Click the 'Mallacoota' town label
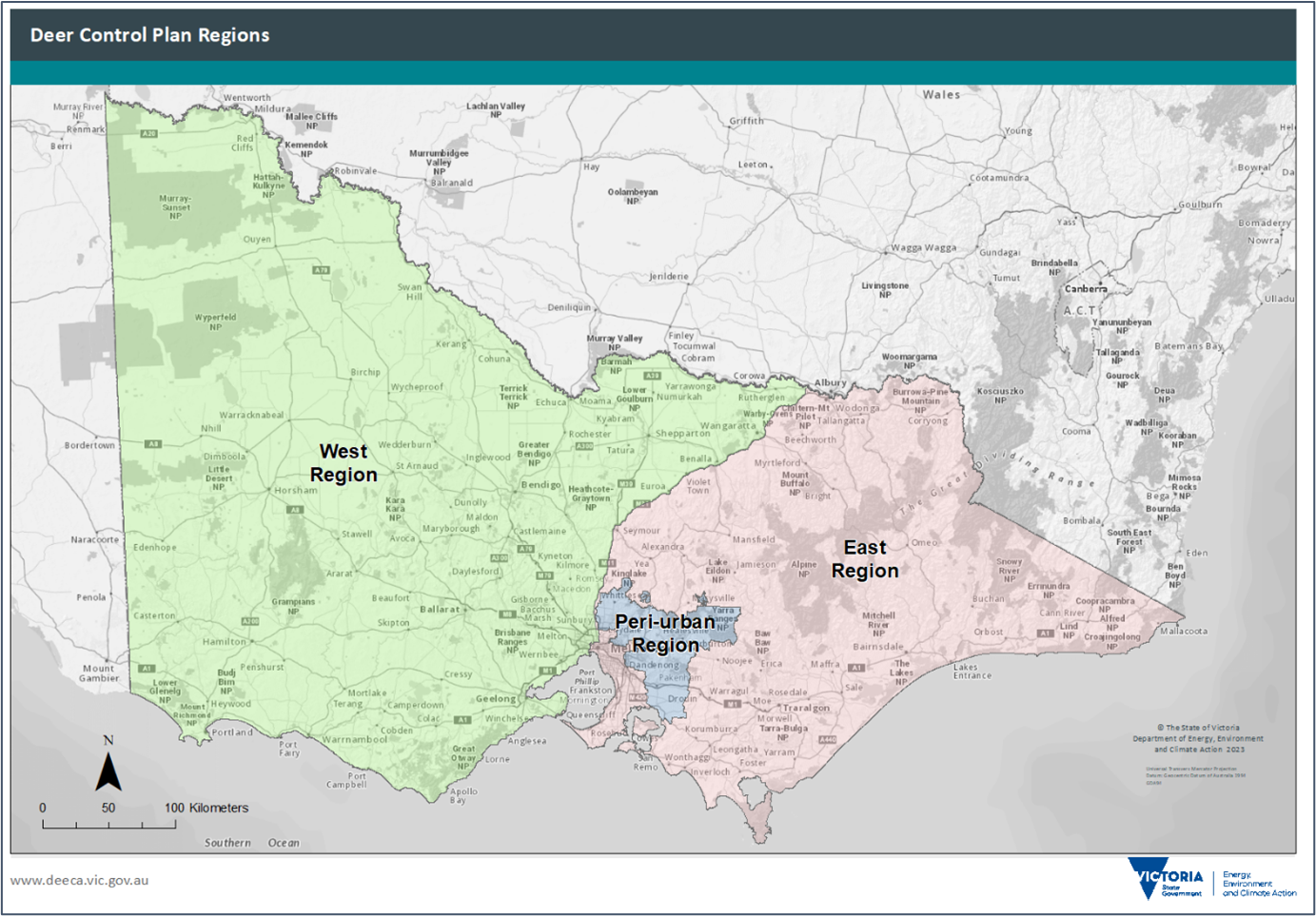 (x=1184, y=631)
